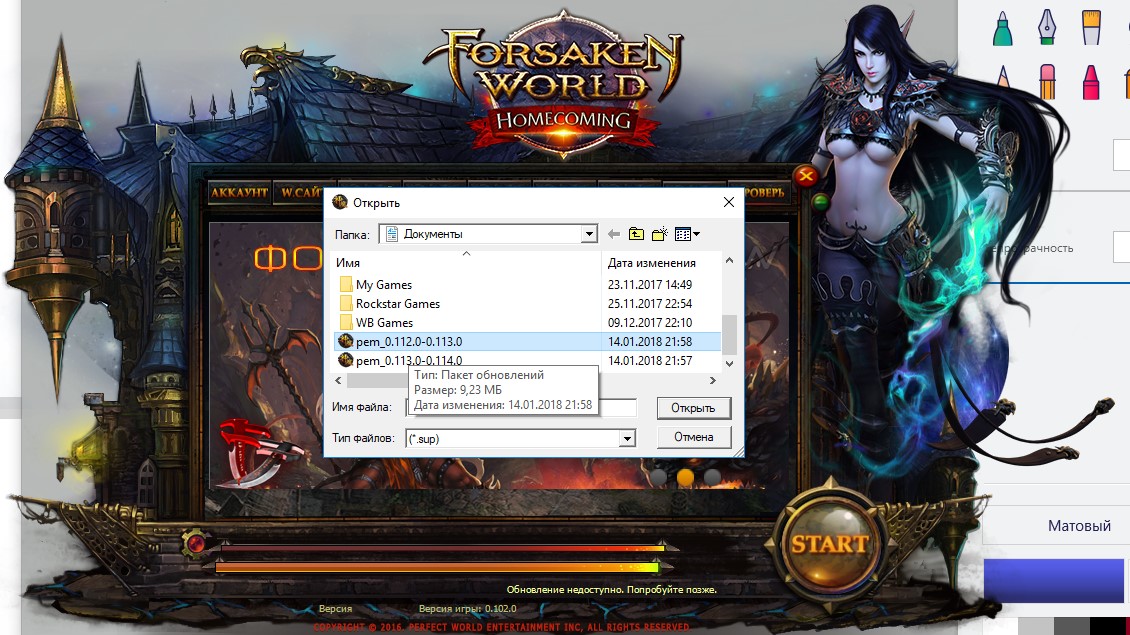Click the file list scroll-down arrow
The image size is (1130, 635).
coord(729,363)
